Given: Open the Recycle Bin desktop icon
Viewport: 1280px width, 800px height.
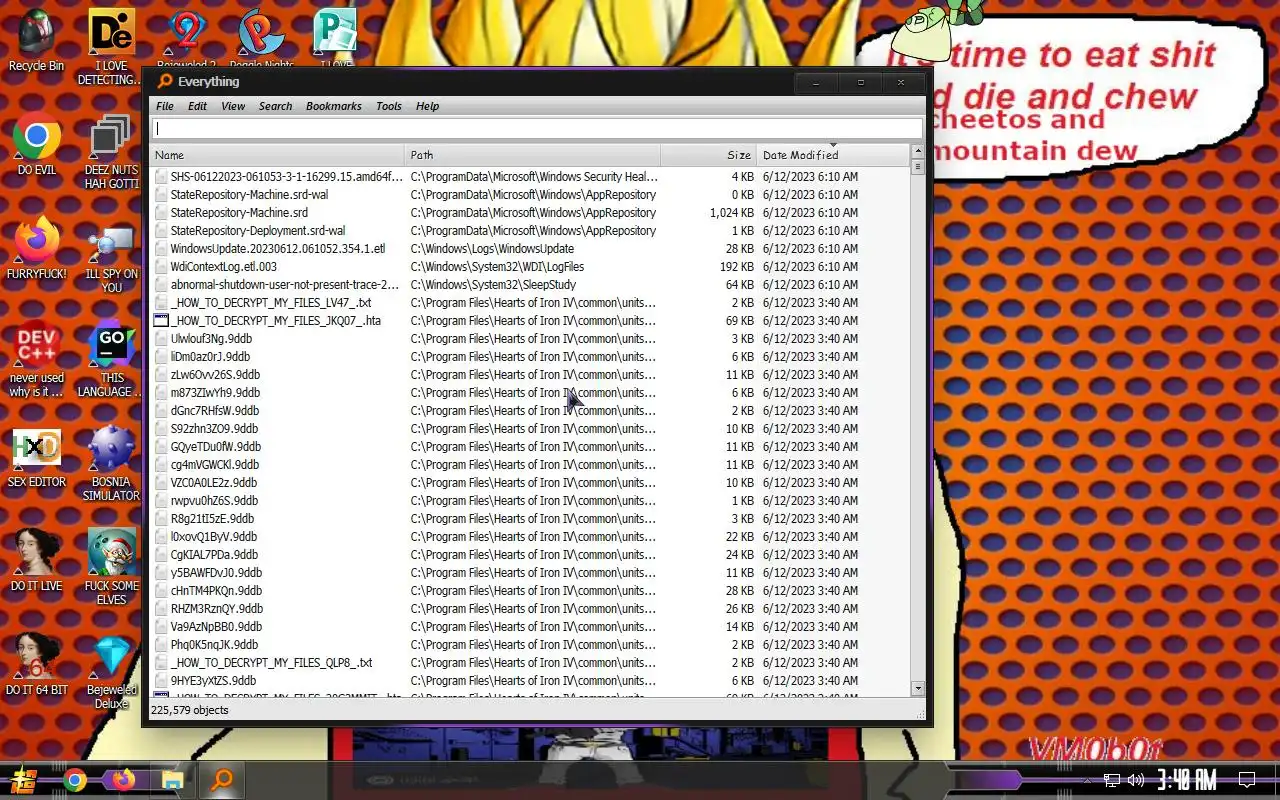Looking at the screenshot, I should click(x=36, y=40).
